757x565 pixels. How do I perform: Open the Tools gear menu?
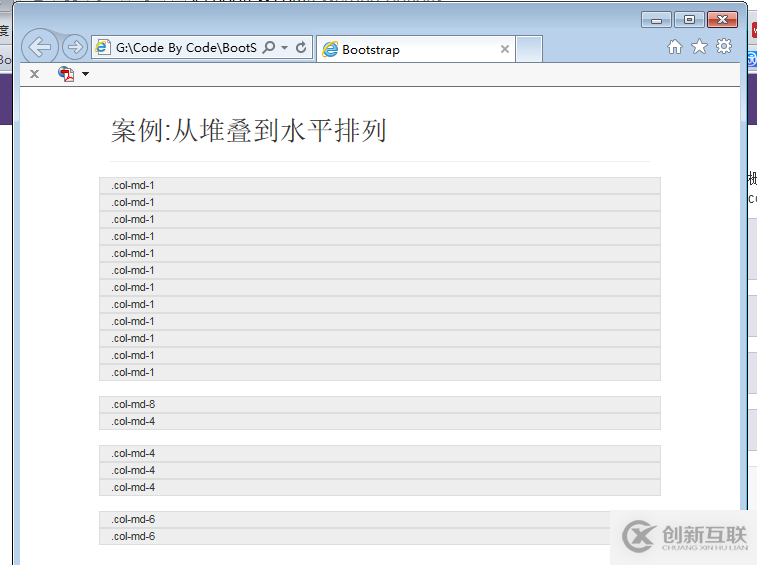[x=724, y=47]
